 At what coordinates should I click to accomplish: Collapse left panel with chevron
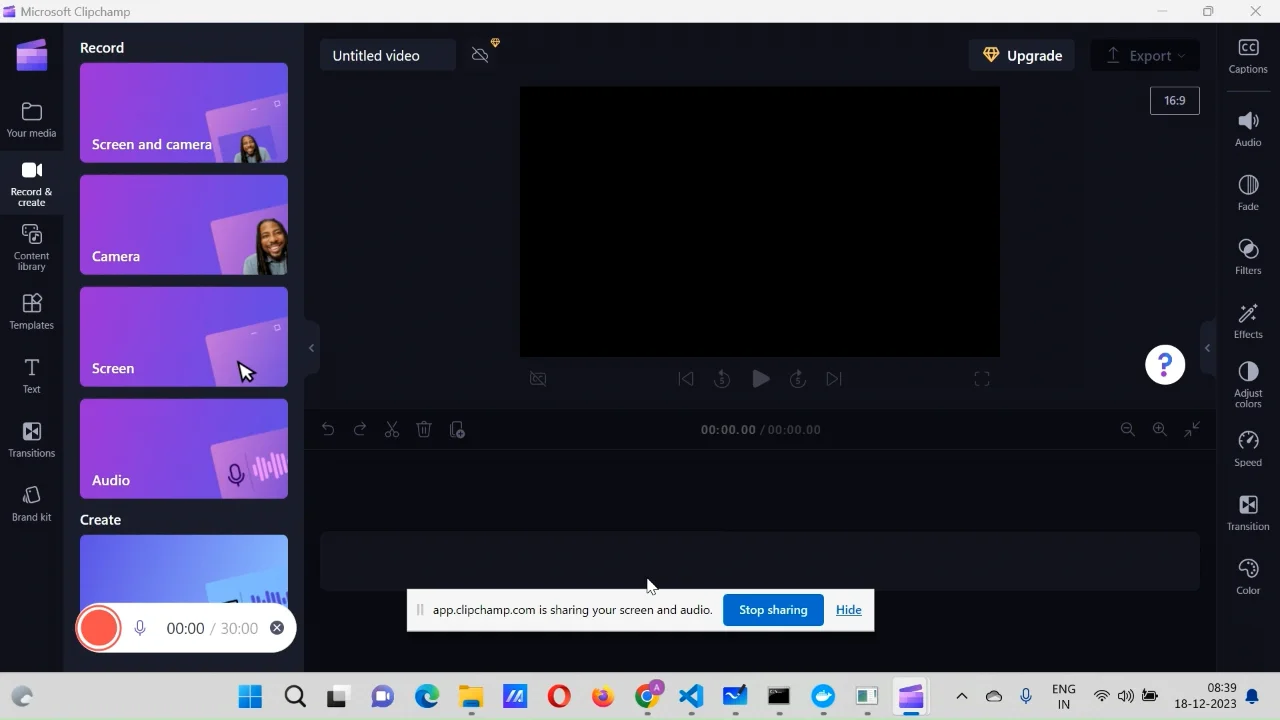click(312, 348)
